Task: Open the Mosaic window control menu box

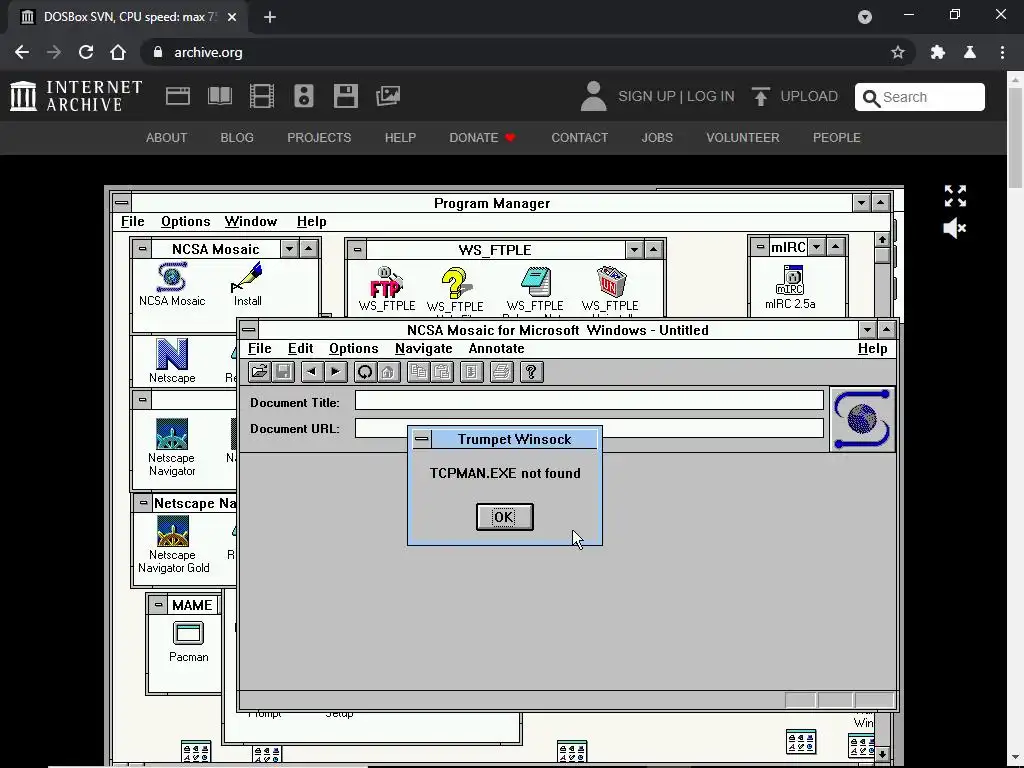Action: (249, 330)
